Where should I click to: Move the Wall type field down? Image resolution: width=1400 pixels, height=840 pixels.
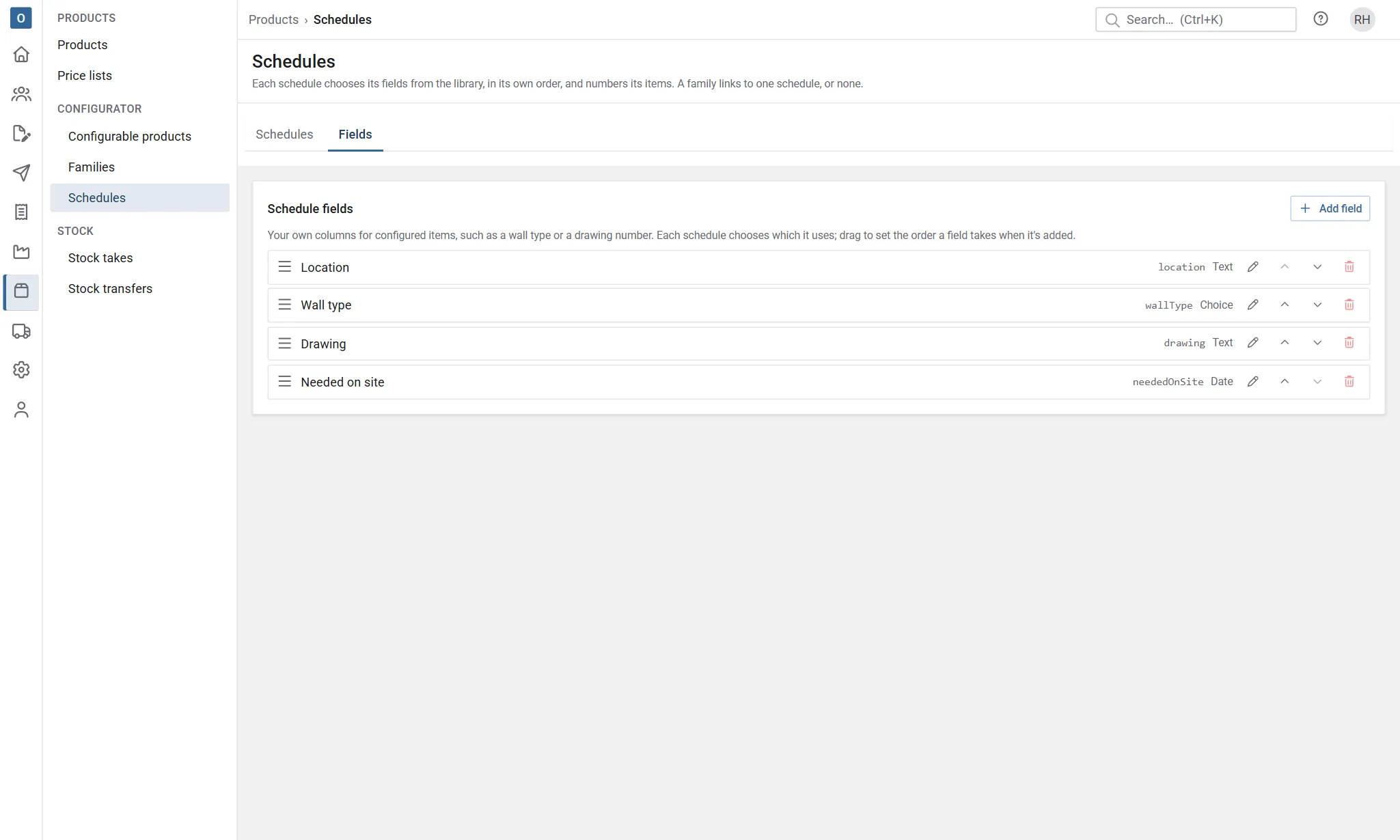(1317, 305)
